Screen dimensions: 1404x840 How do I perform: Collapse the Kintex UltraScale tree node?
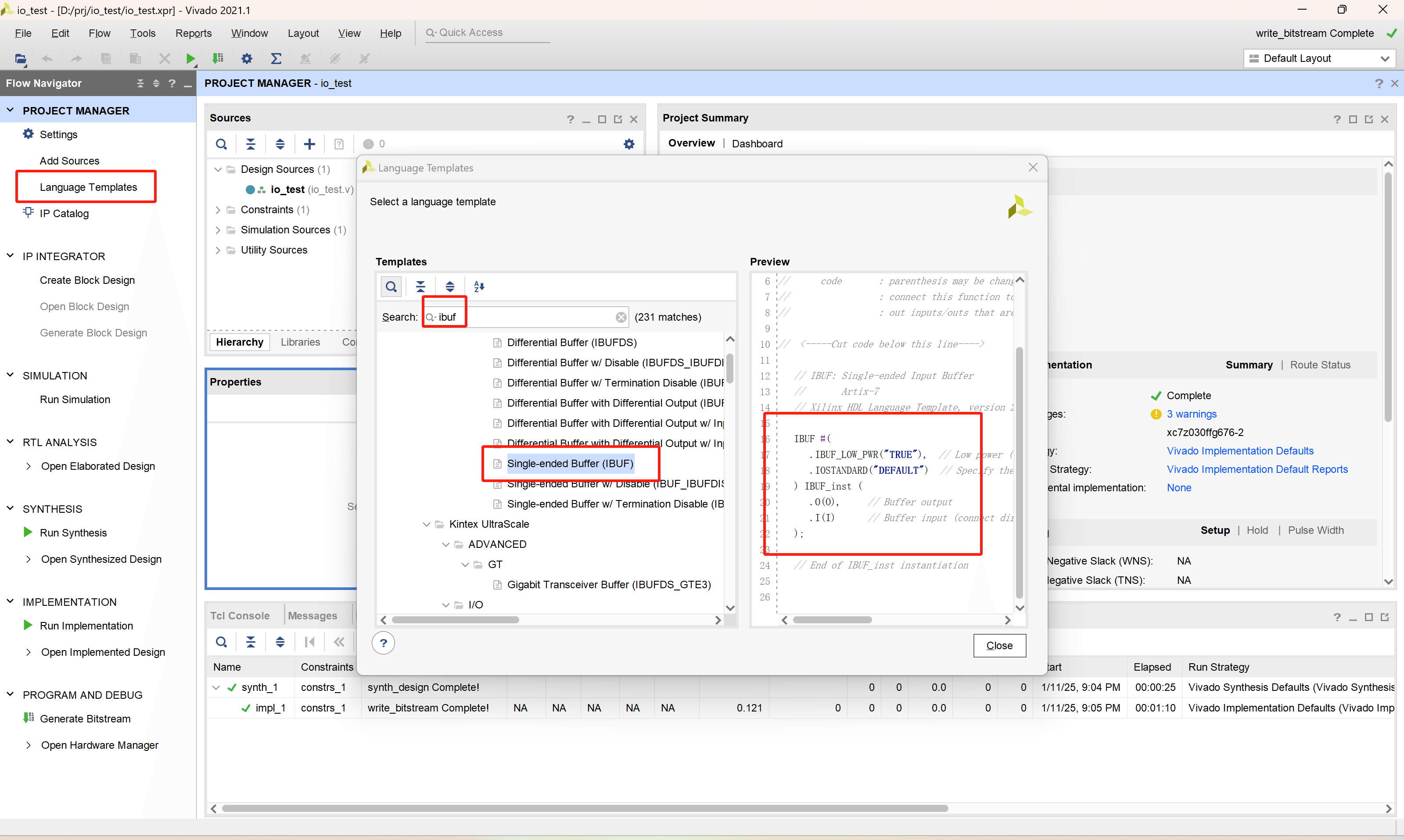click(x=427, y=524)
